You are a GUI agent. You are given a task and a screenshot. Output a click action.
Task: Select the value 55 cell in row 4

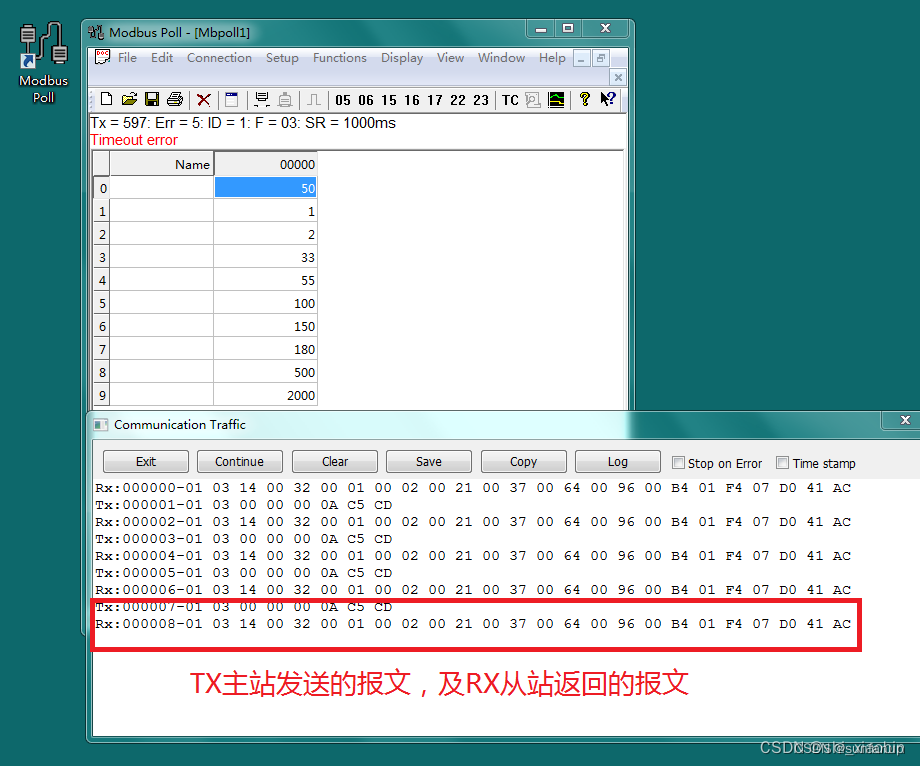tap(265, 280)
